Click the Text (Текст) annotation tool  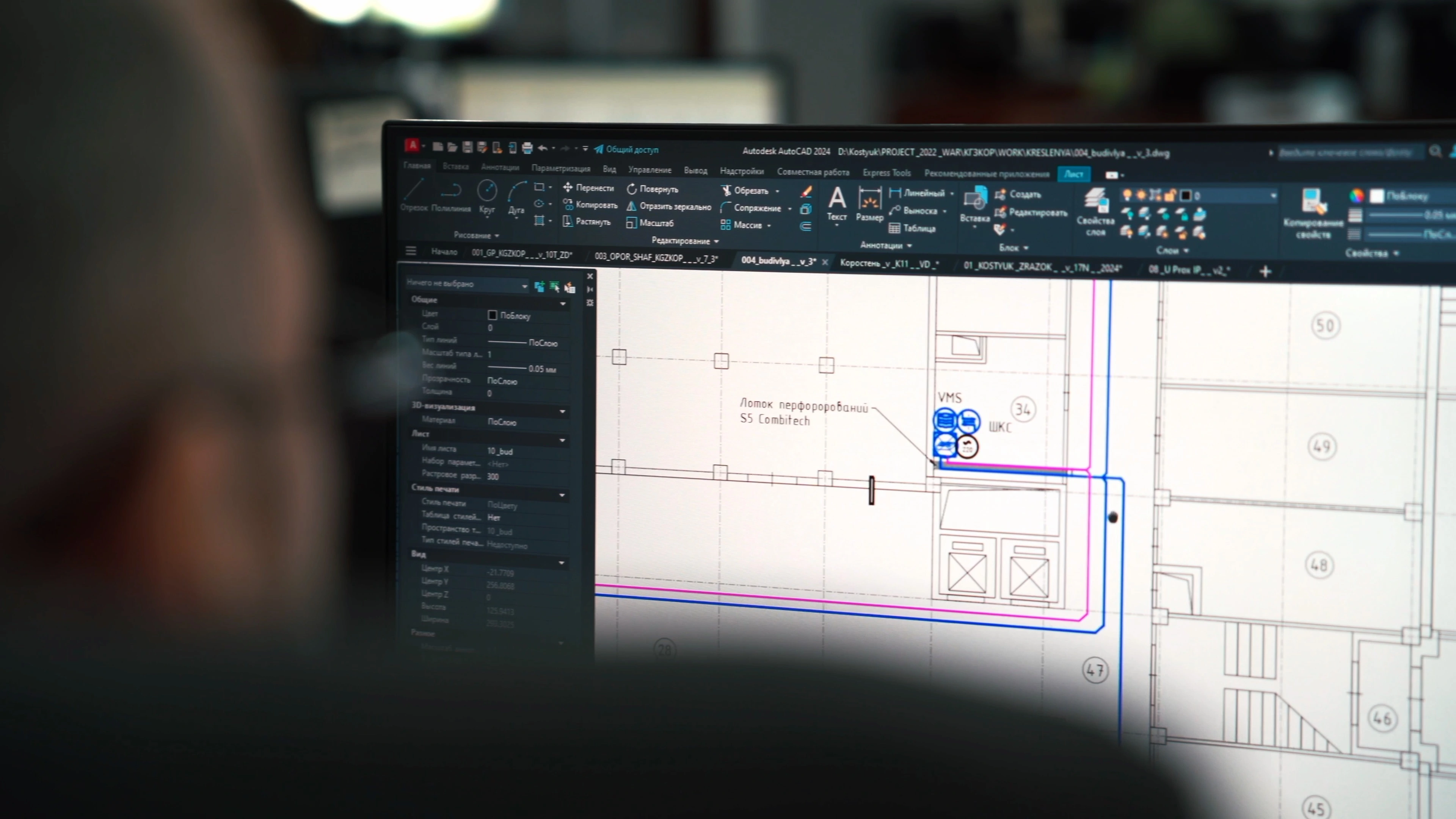[836, 200]
